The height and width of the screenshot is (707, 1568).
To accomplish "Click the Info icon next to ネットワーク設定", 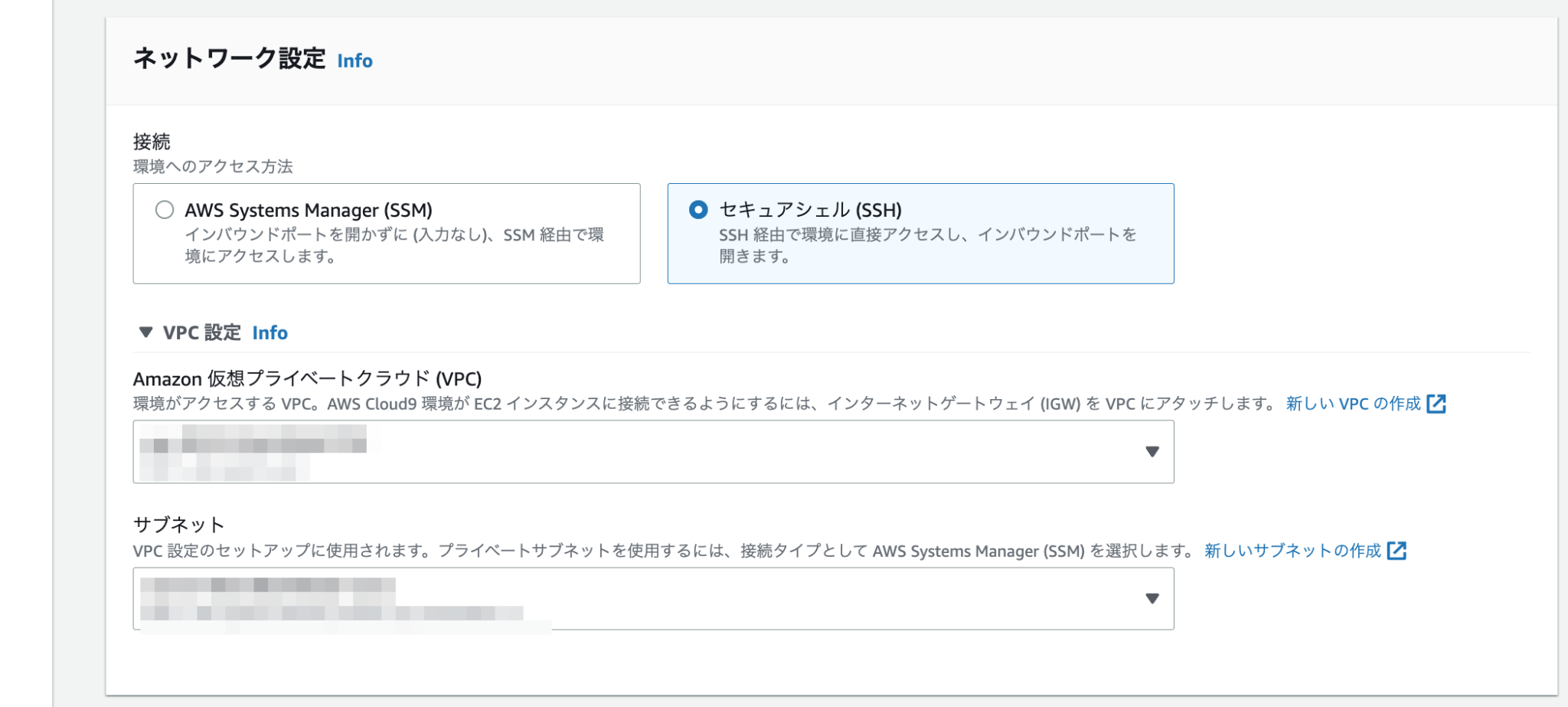I will point(355,61).
